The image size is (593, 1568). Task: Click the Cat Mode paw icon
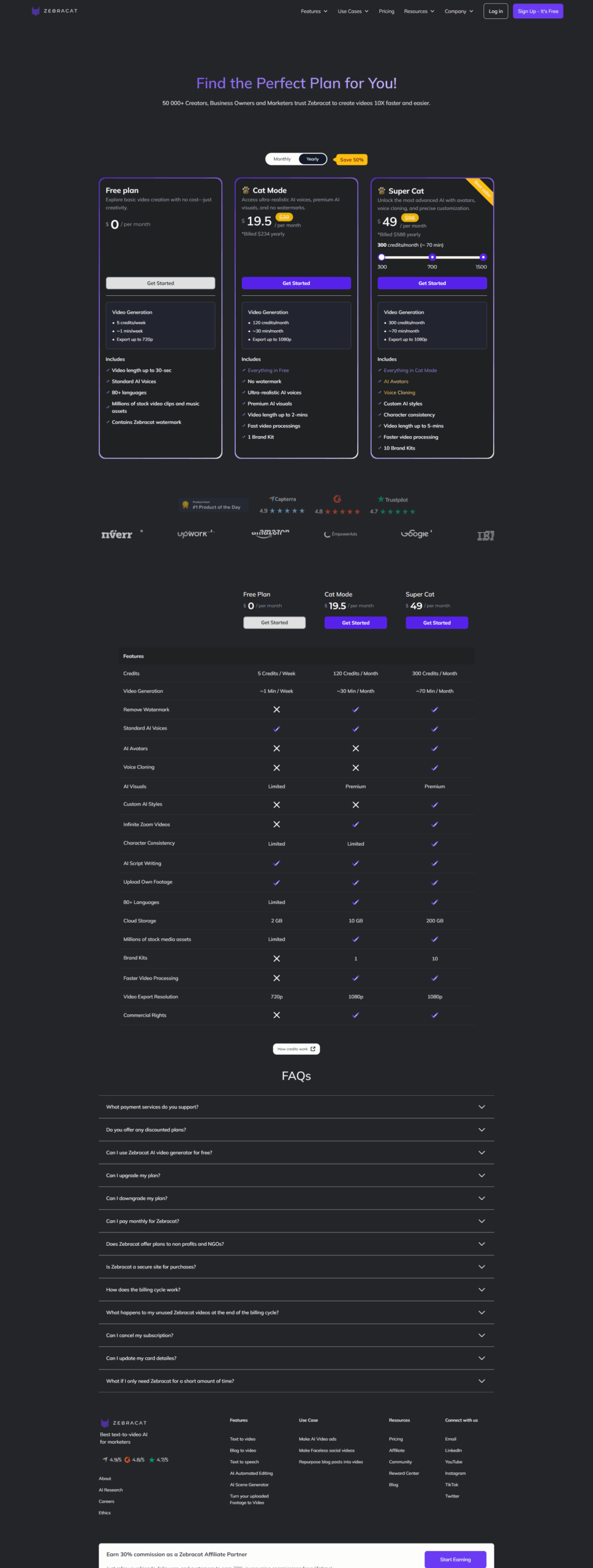(246, 190)
